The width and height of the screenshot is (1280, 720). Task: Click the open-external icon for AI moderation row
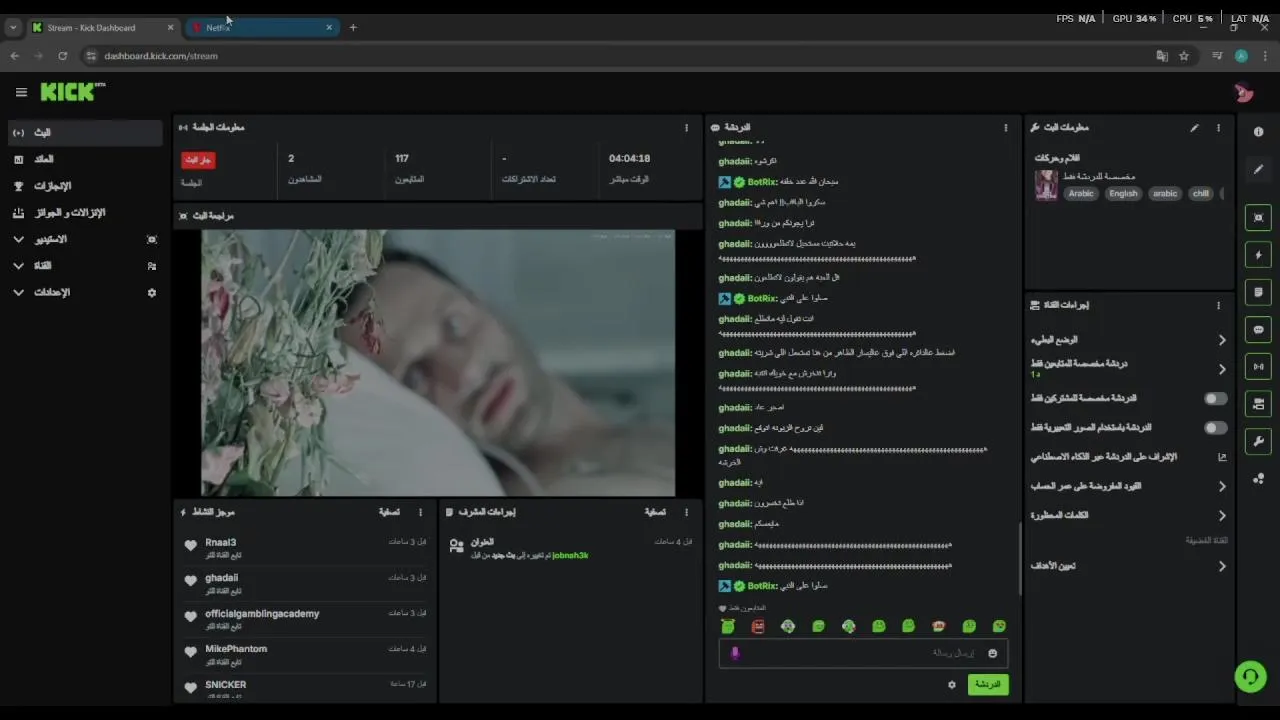(1222, 457)
